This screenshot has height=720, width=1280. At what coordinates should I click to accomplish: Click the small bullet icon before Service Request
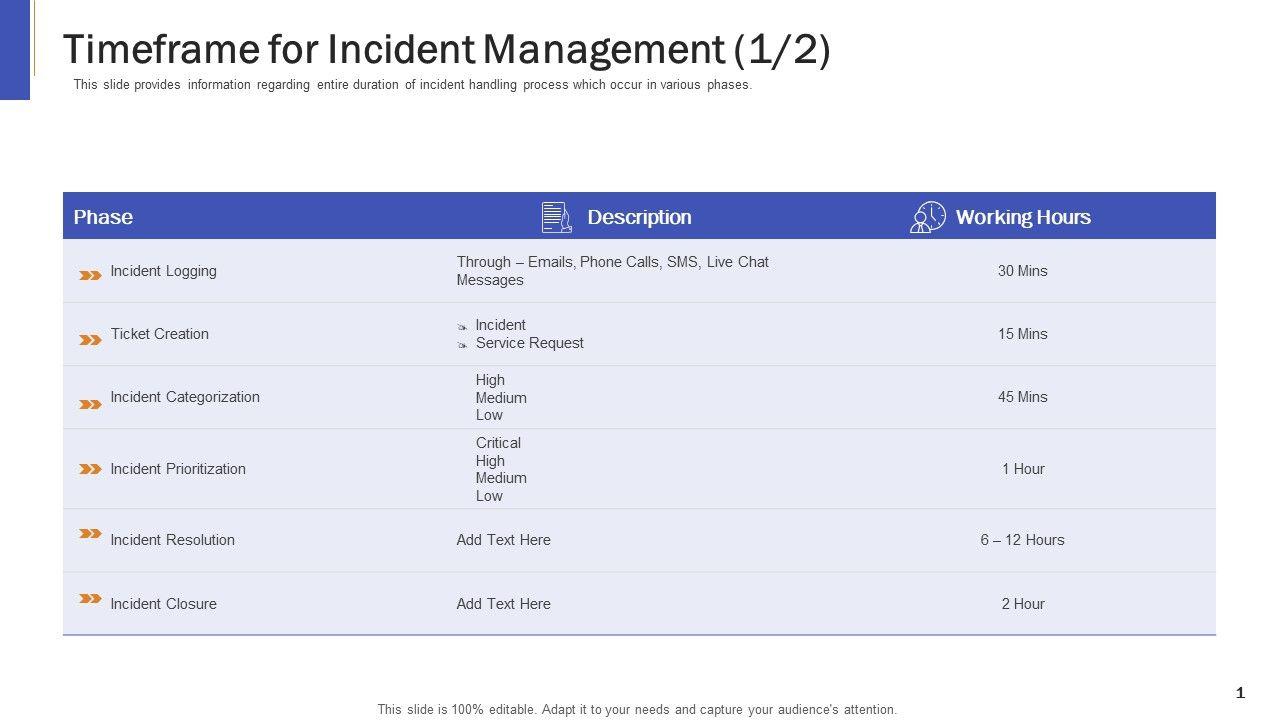[x=462, y=345]
